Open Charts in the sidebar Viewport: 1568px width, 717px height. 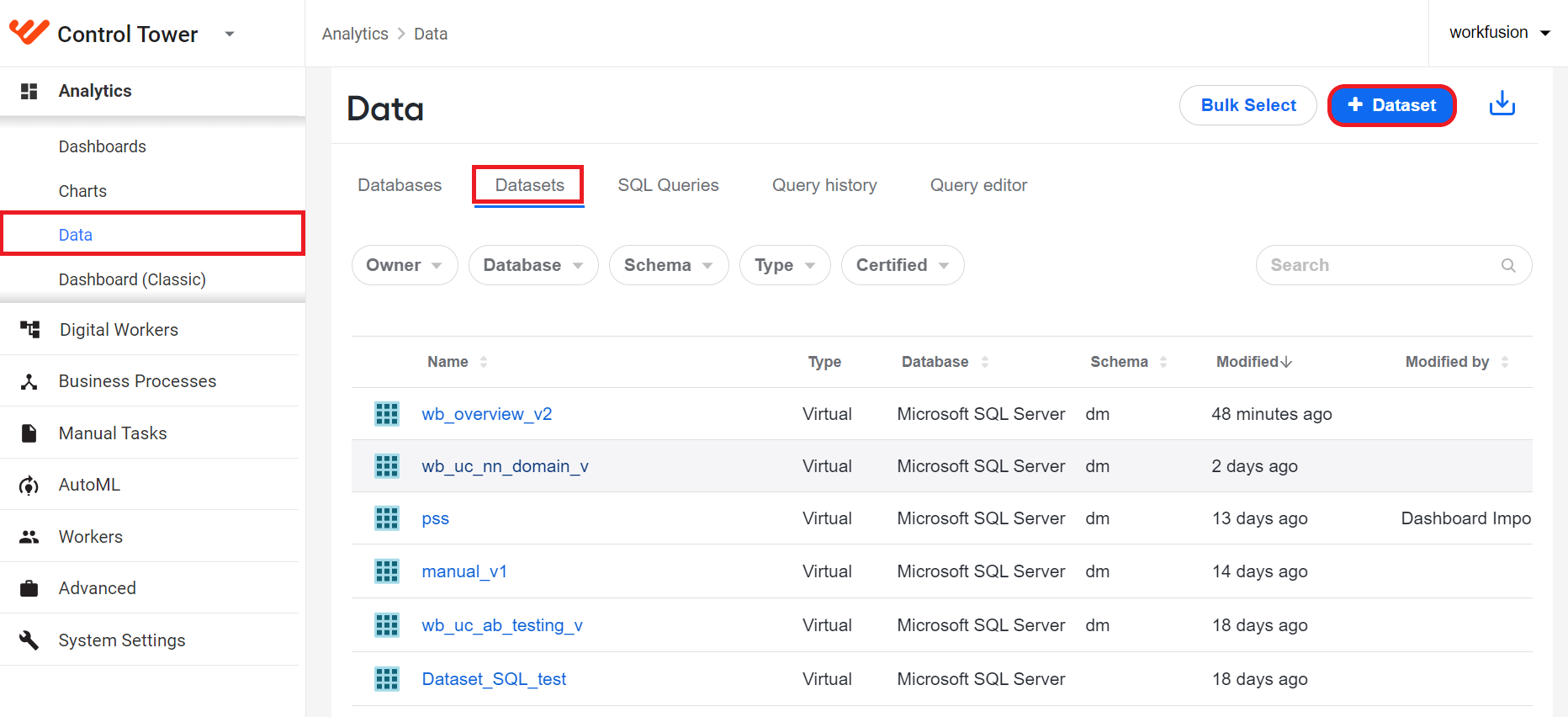82,191
